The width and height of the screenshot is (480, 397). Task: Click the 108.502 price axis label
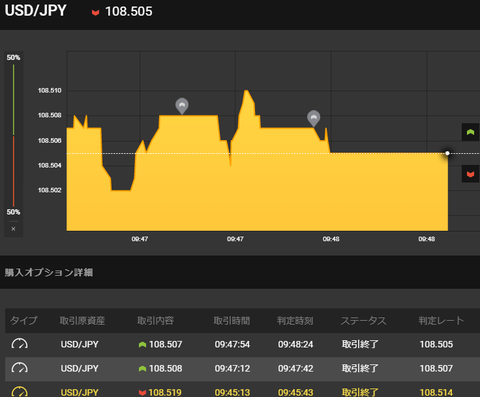(x=50, y=190)
